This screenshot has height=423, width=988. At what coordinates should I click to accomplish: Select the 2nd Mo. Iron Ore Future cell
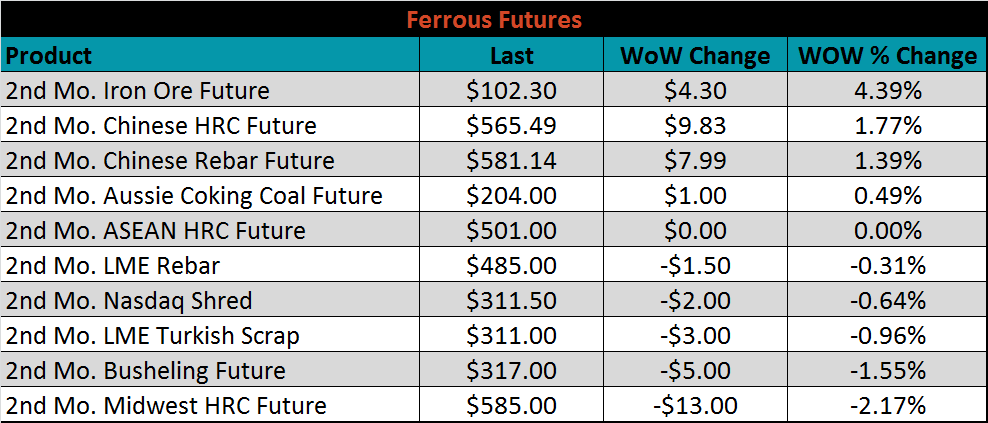coord(138,90)
